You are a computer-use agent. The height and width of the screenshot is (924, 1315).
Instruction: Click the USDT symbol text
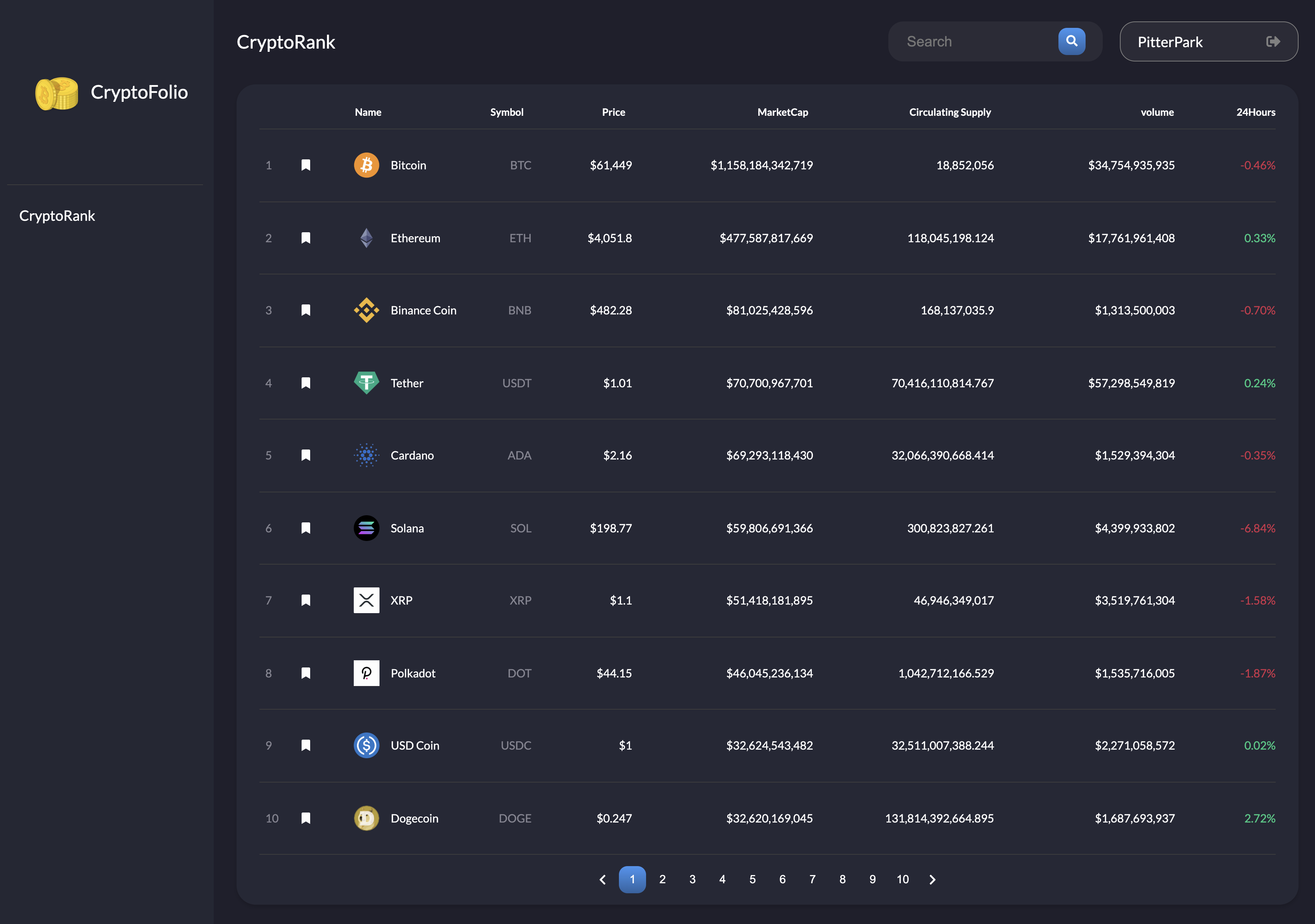[x=517, y=383]
